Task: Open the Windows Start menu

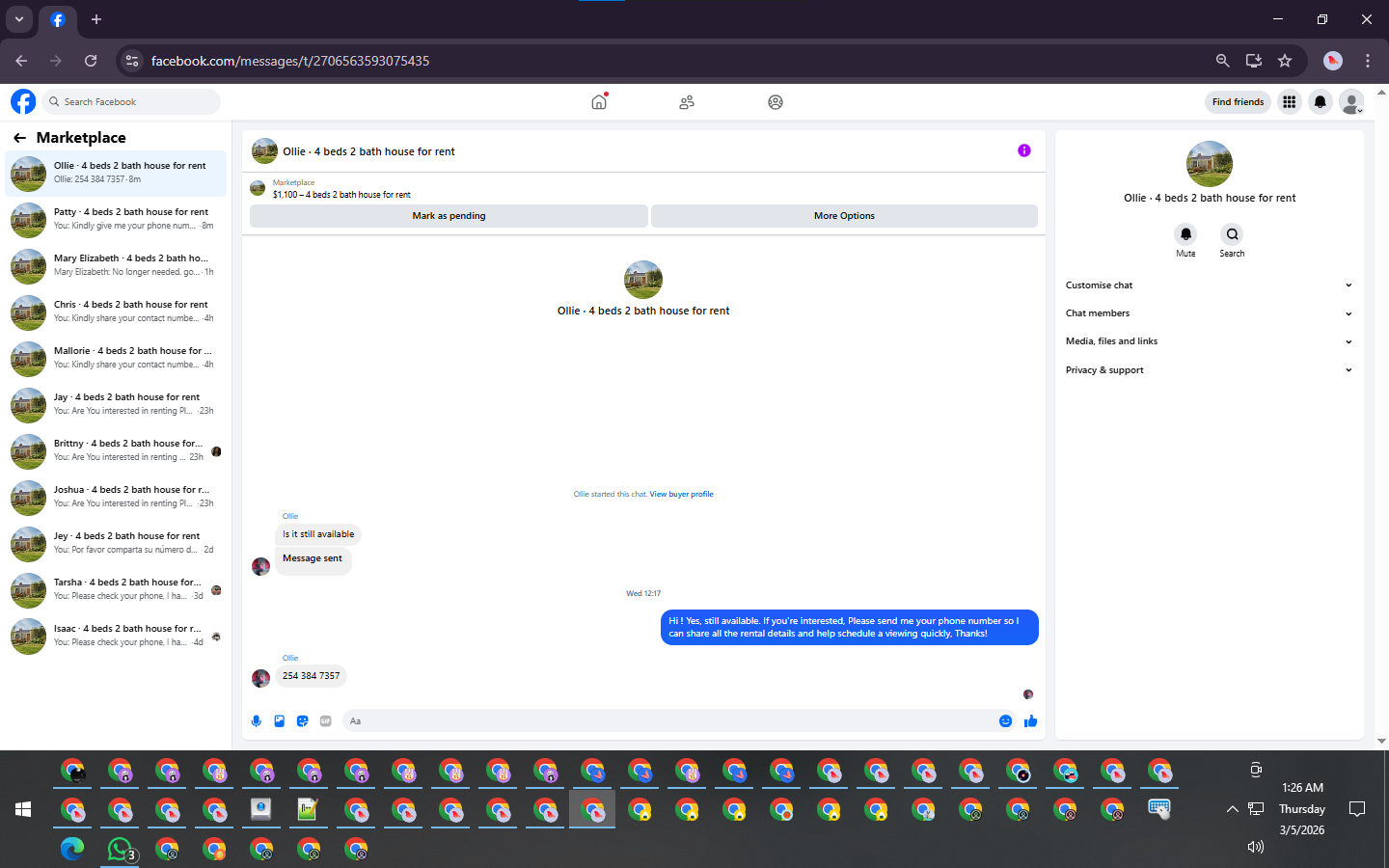Action: coord(23,809)
